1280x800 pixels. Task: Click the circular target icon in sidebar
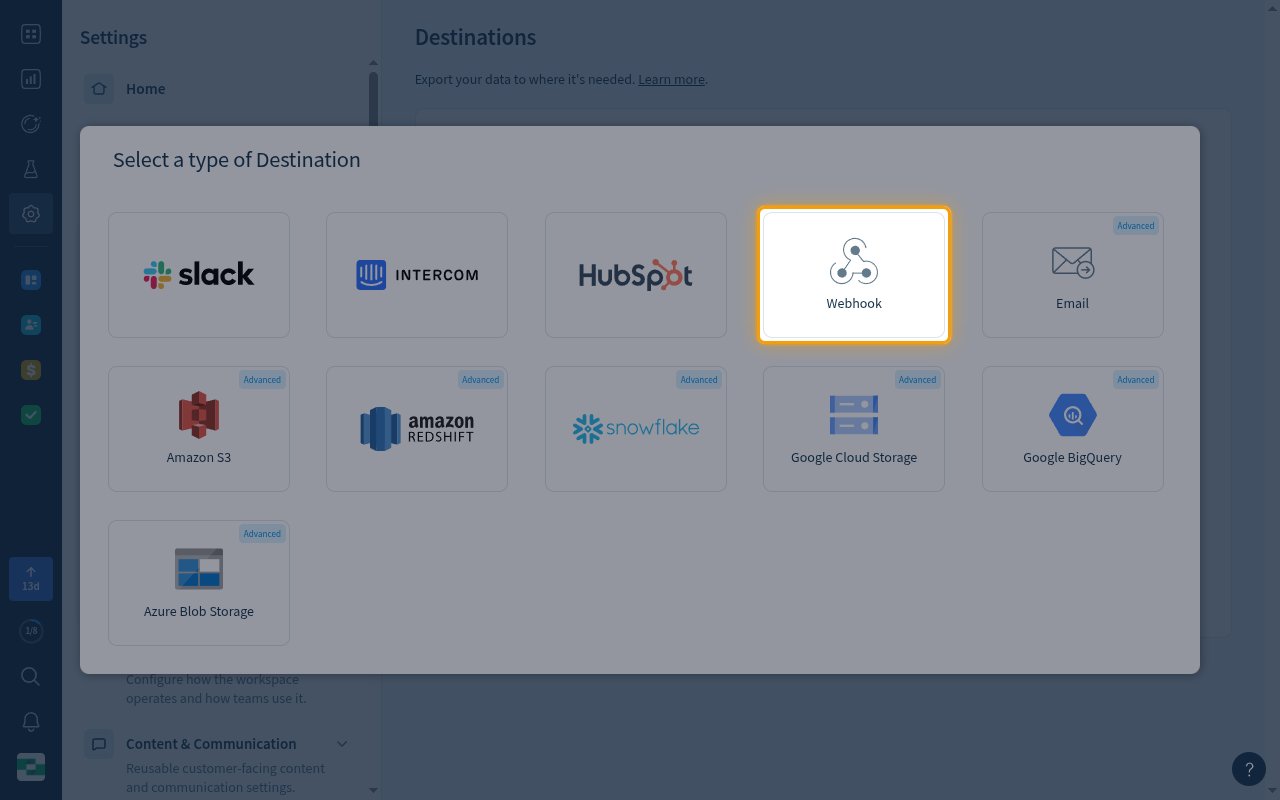[31, 124]
